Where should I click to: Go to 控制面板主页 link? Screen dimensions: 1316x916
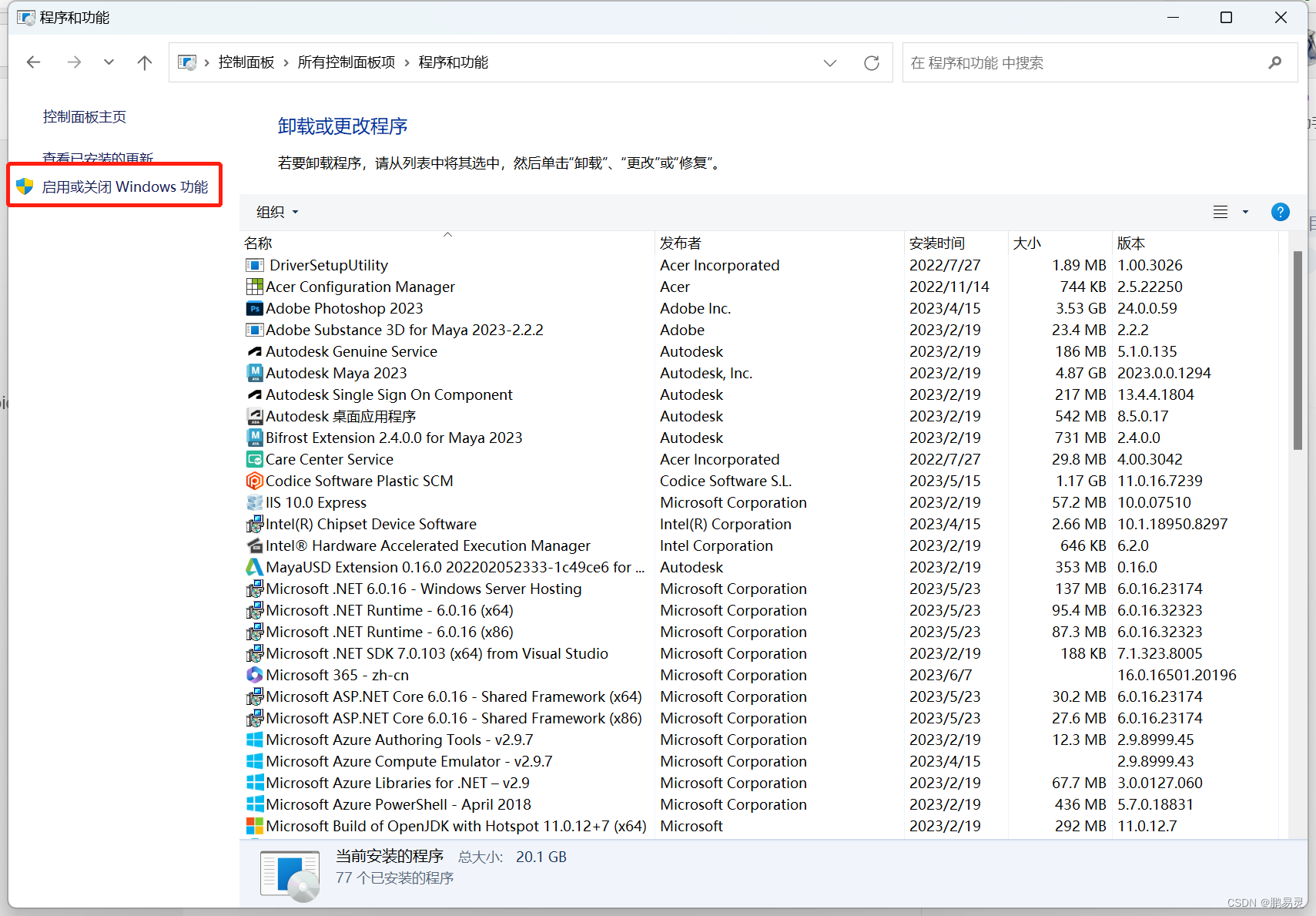(x=85, y=117)
